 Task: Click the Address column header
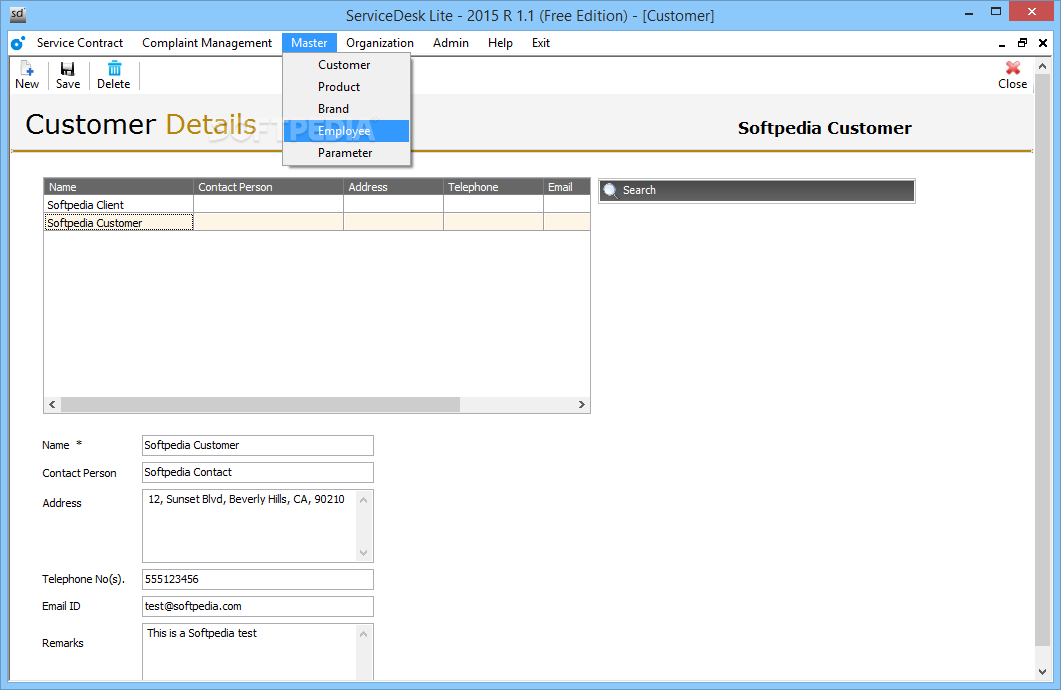[393, 187]
